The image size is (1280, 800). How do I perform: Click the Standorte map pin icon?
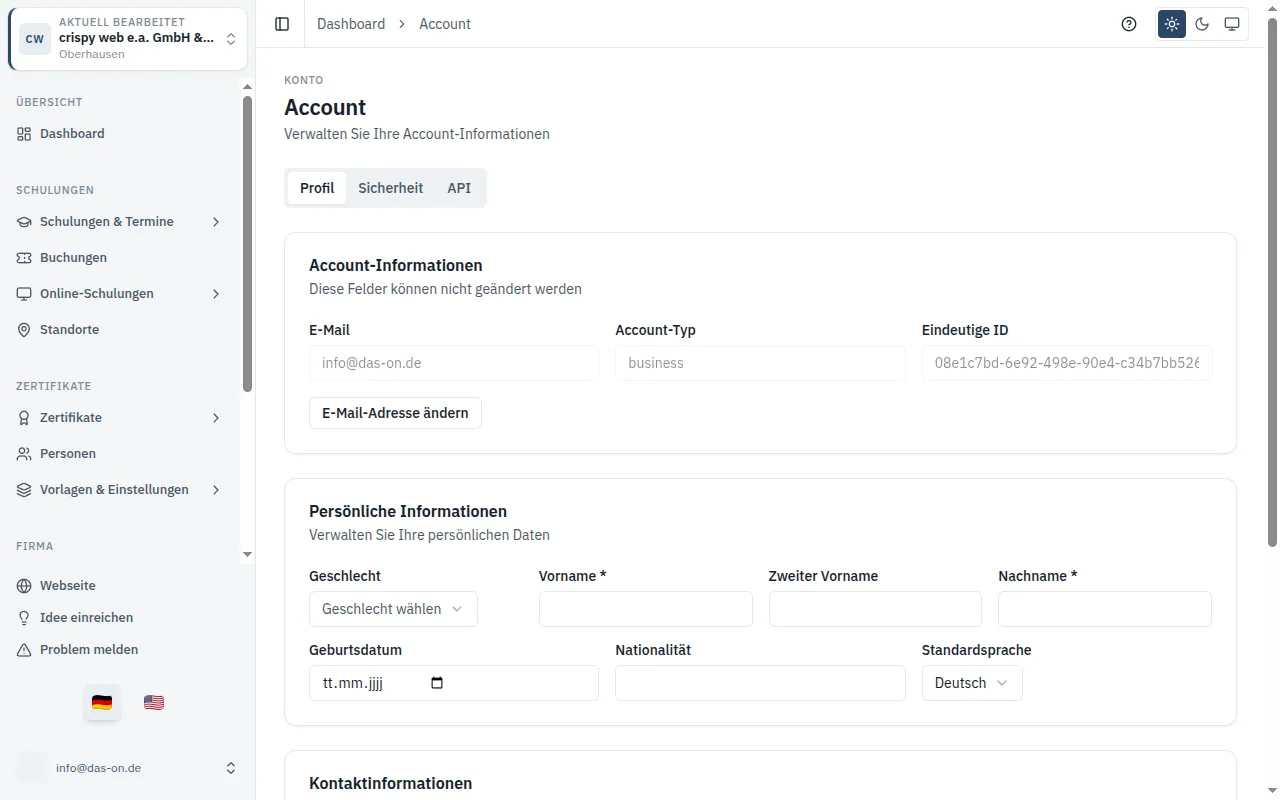pos(24,330)
